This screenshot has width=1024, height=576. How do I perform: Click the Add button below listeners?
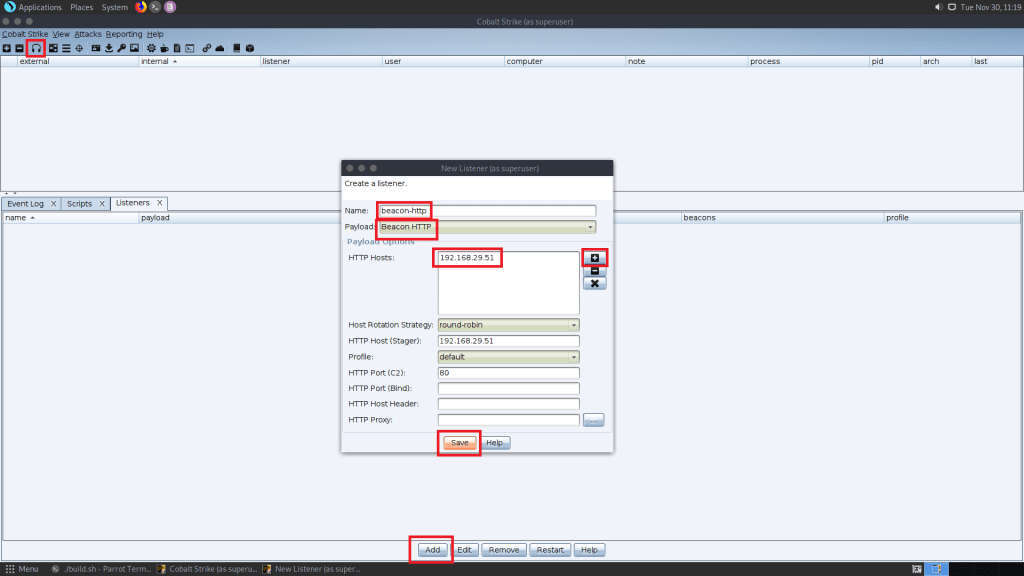(432, 550)
